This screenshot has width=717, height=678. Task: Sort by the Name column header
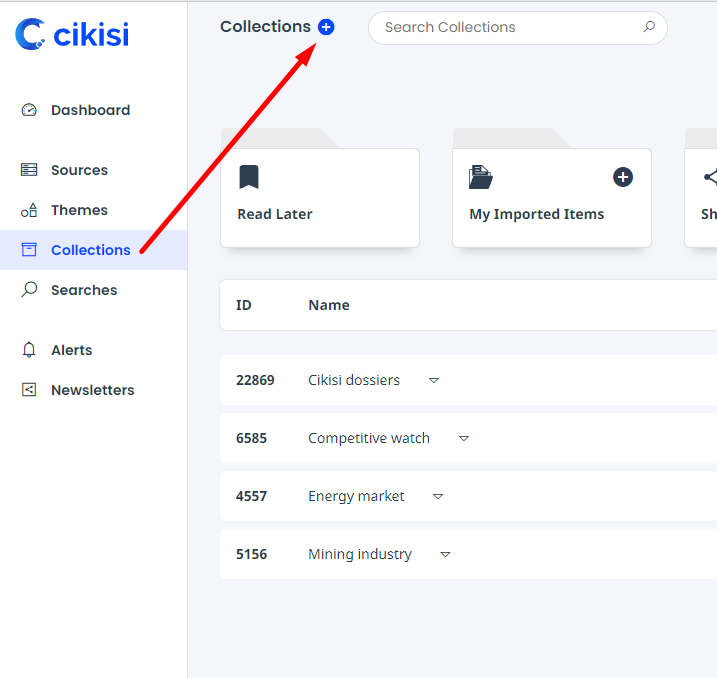(329, 305)
